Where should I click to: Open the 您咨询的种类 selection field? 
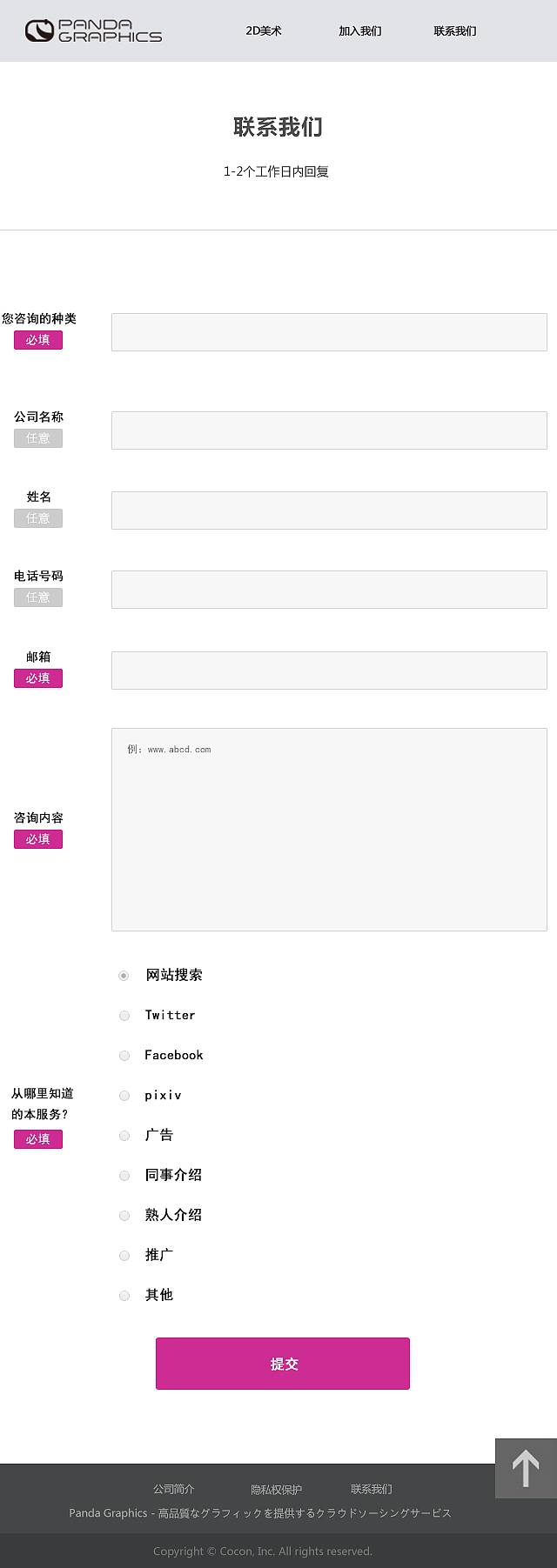point(328,331)
